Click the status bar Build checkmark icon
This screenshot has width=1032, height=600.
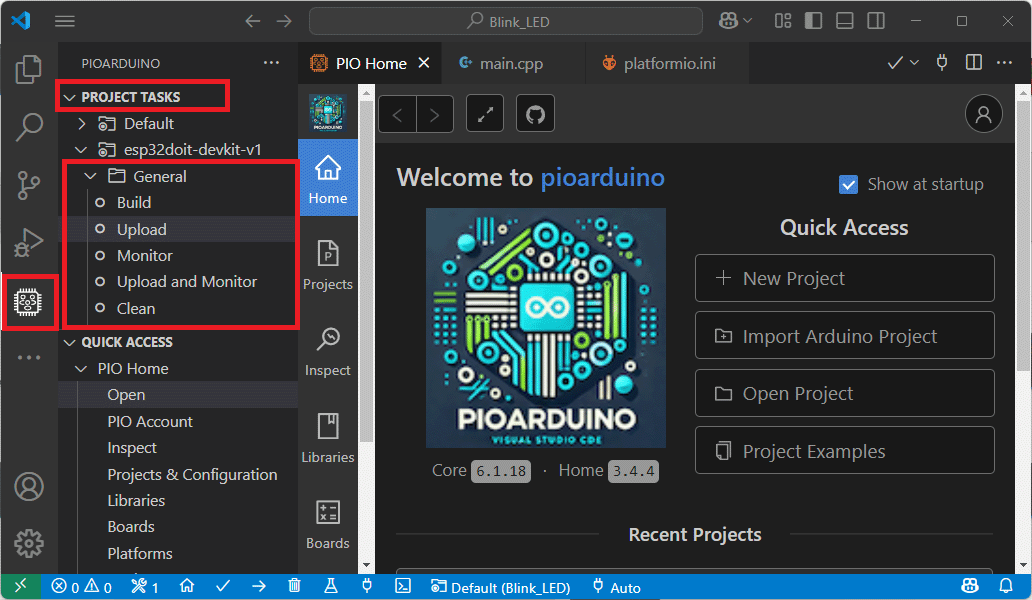(223, 586)
